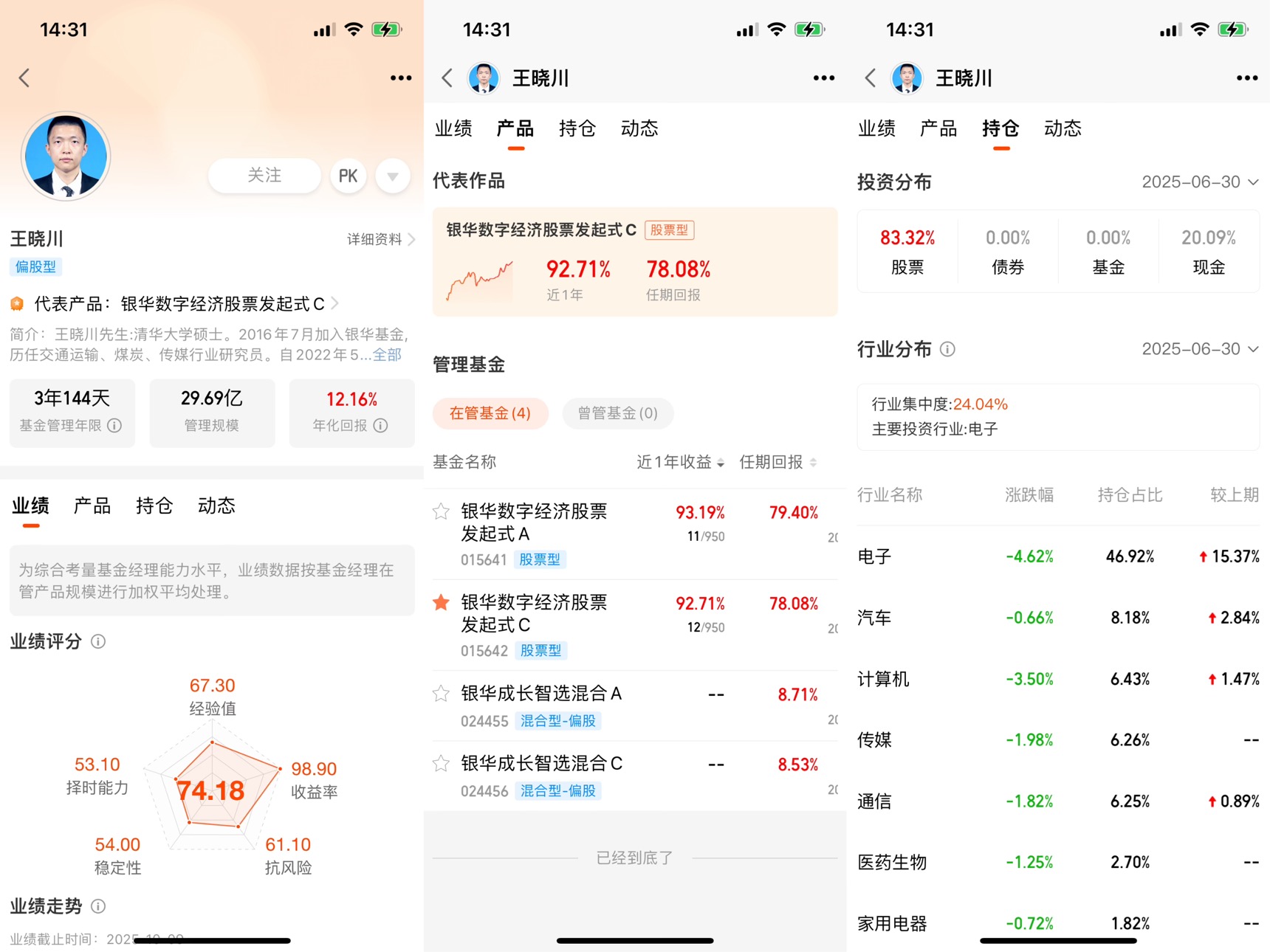Tap the info icon beside 行业分布

point(947,349)
